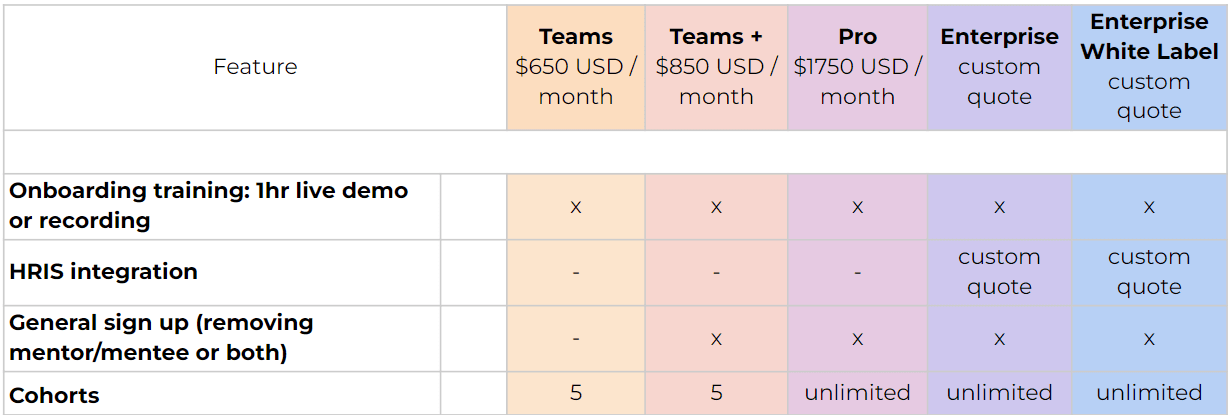Image resolution: width=1230 pixels, height=415 pixels.
Task: Click Teams + x in General sign up row
Action: (716, 339)
